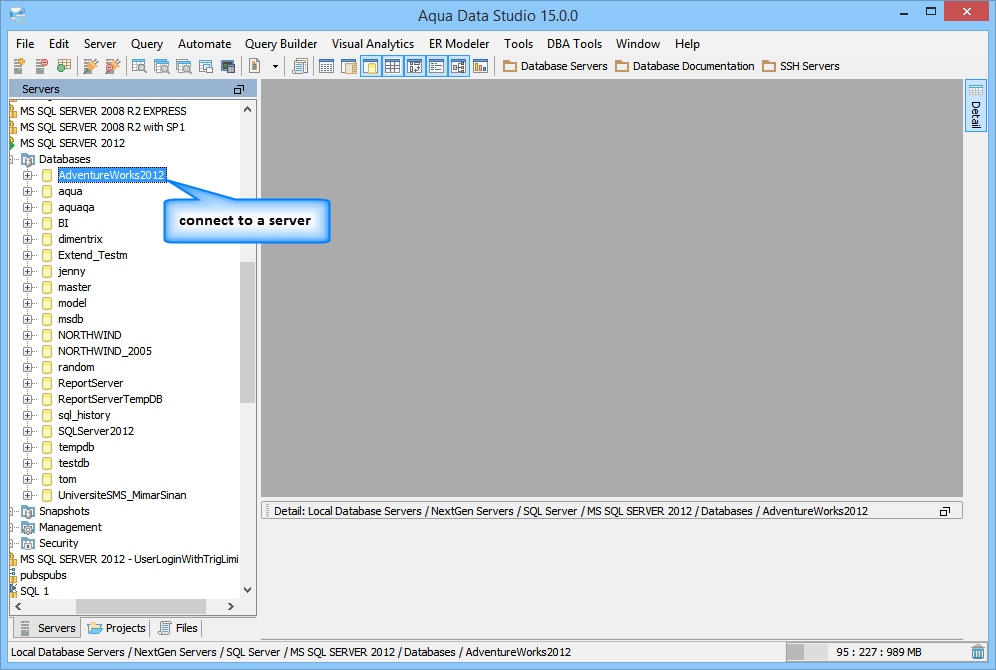Click the scroll script icon in toolbar
Image resolution: width=996 pixels, height=670 pixels.
(300, 66)
